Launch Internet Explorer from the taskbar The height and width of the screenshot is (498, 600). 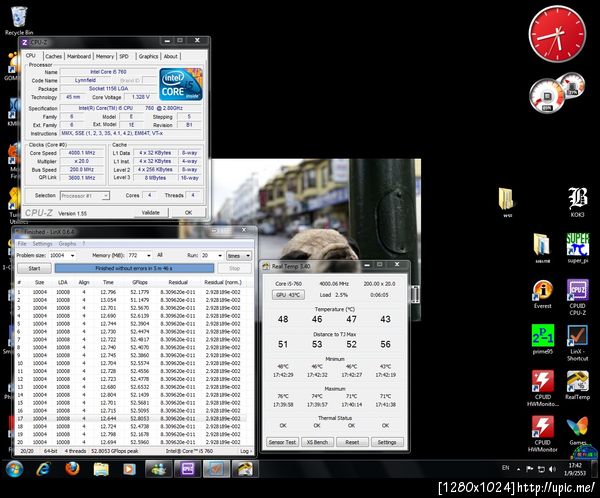tap(43, 469)
